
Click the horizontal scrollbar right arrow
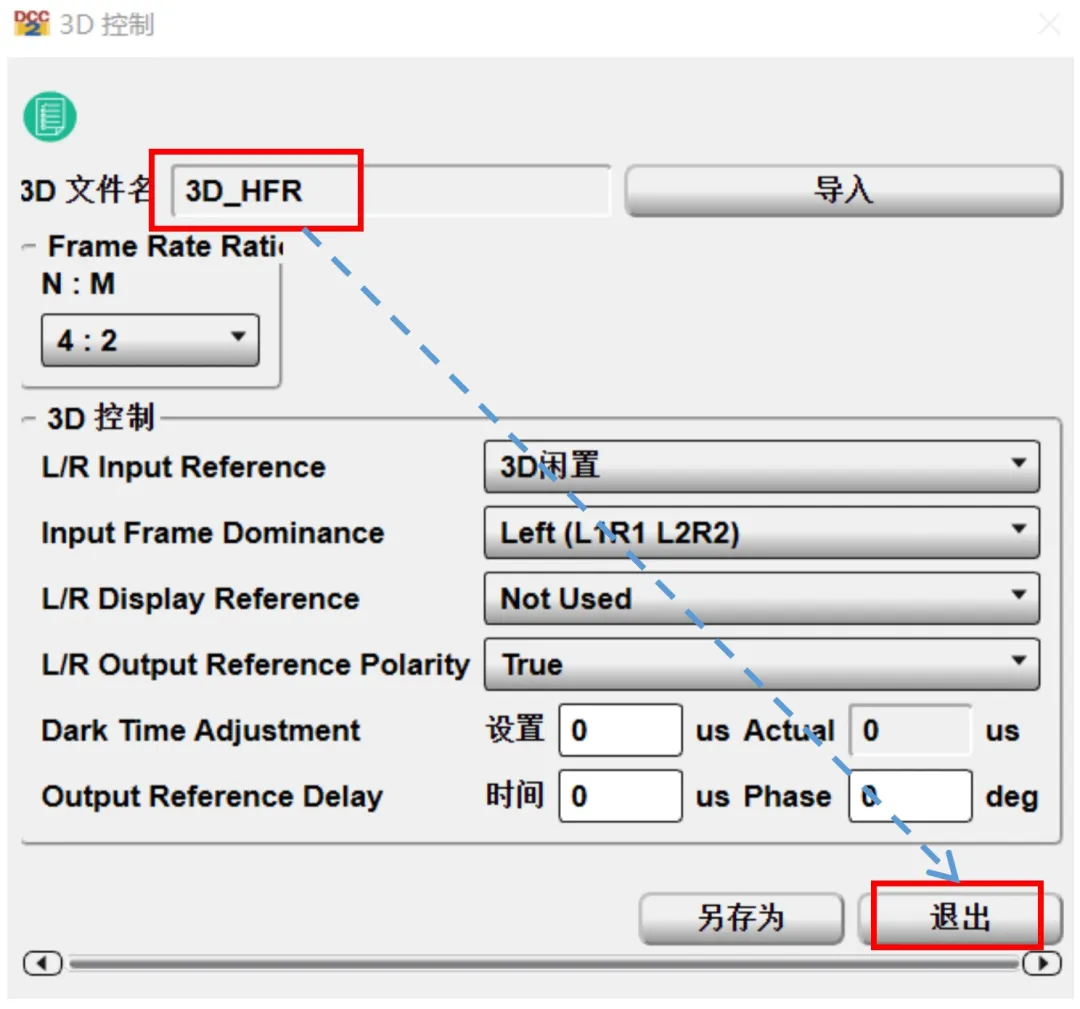click(x=1042, y=963)
